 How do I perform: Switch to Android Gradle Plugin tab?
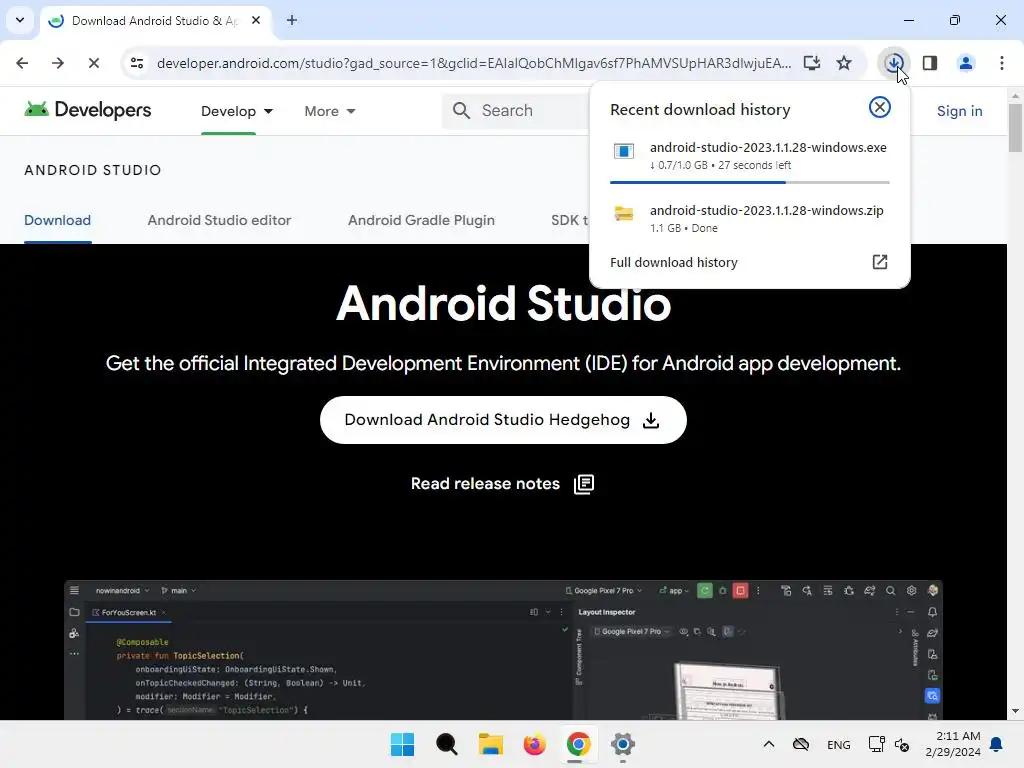pyautogui.click(x=421, y=220)
